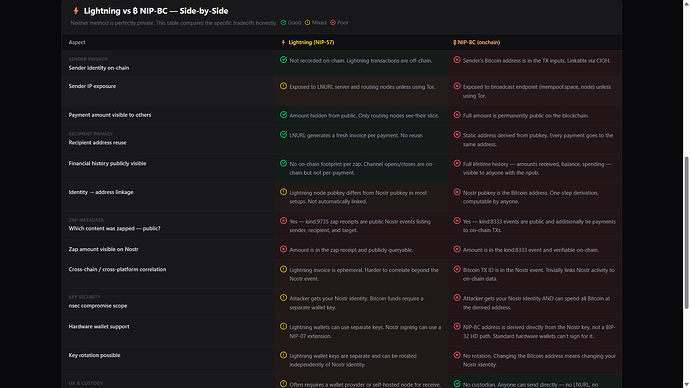Image resolution: width=690 pixels, height=388 pixels.
Task: Click the lightning bolt icon beside the title
Action: pyautogui.click(x=76, y=11)
